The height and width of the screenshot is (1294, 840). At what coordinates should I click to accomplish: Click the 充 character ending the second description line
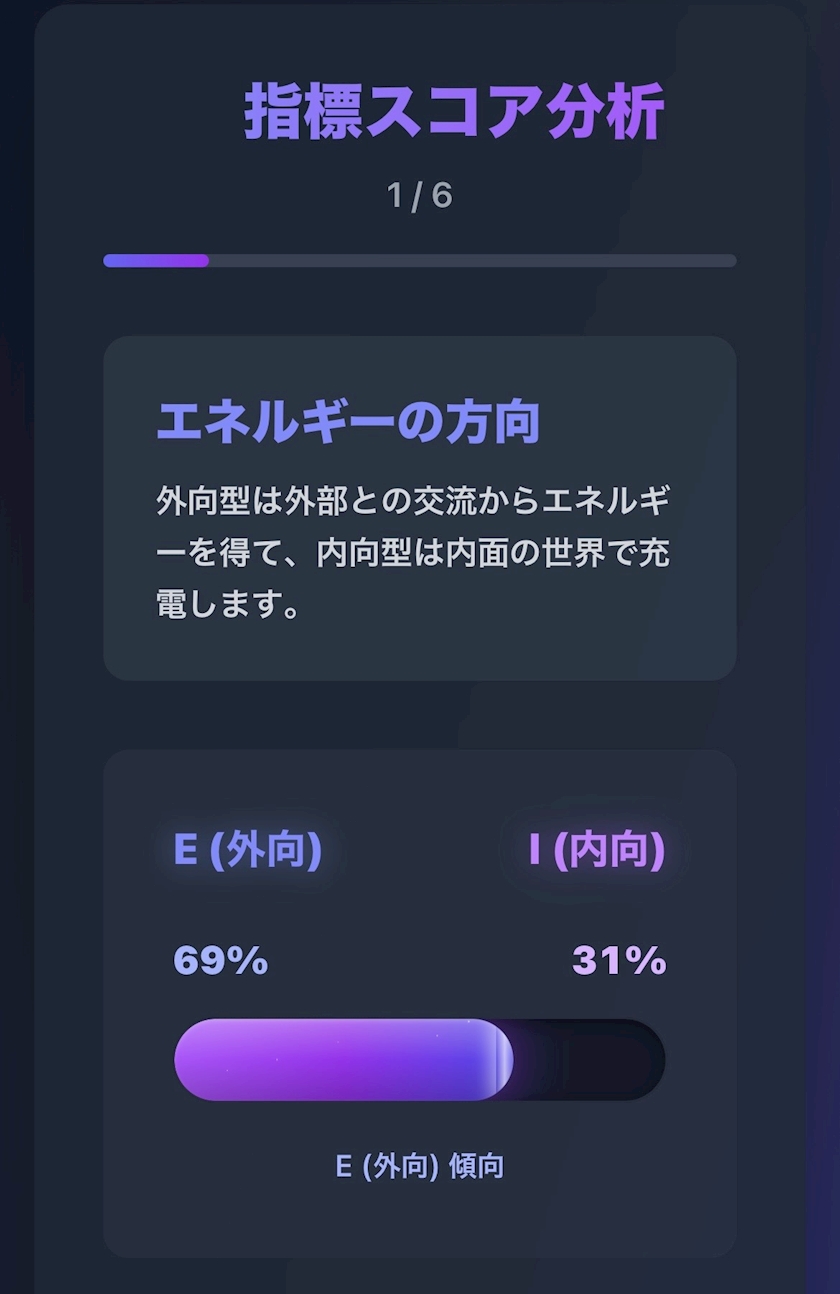pyautogui.click(x=646, y=553)
